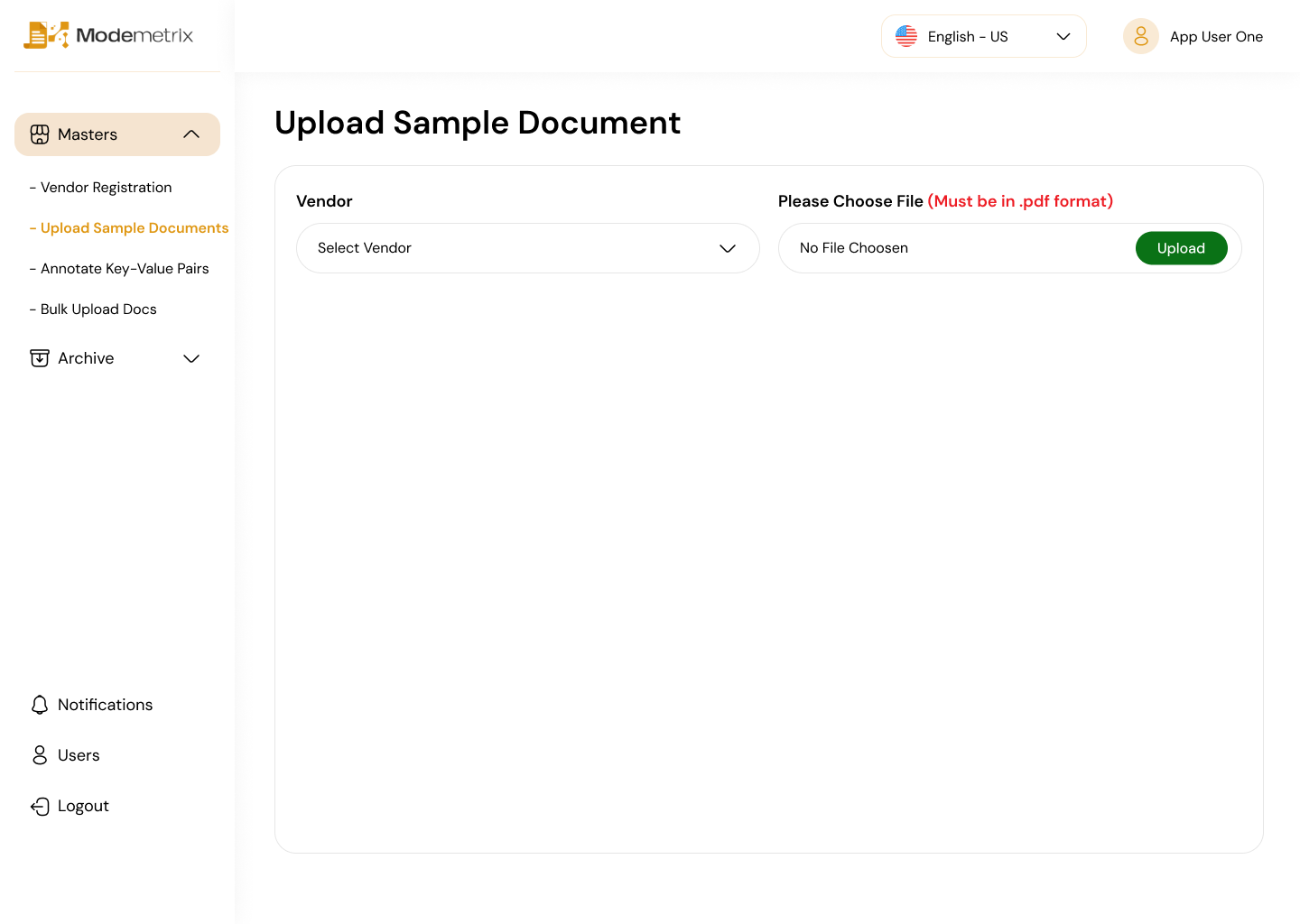The height and width of the screenshot is (924, 1300).
Task: Click the green Upload button
Action: [x=1181, y=248]
